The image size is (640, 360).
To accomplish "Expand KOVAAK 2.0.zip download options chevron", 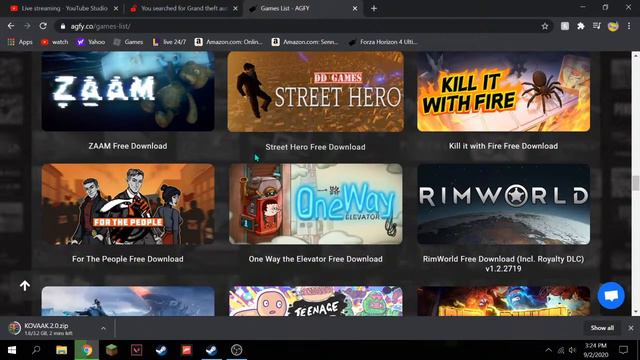I will 103,328.
